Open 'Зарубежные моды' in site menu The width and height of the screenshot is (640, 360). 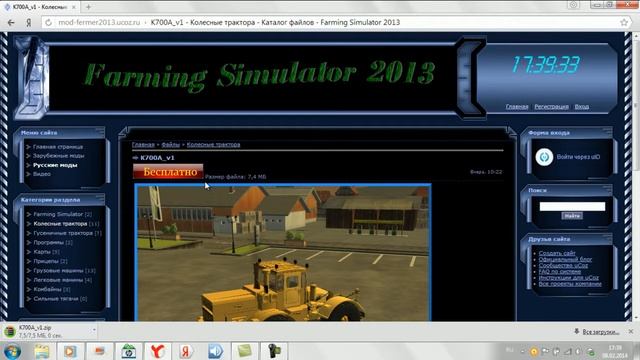[58, 156]
